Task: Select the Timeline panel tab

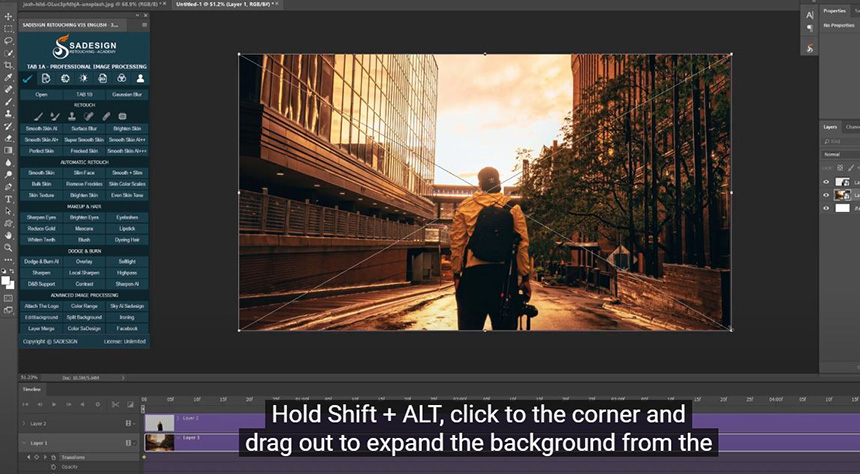Action: tap(31, 390)
